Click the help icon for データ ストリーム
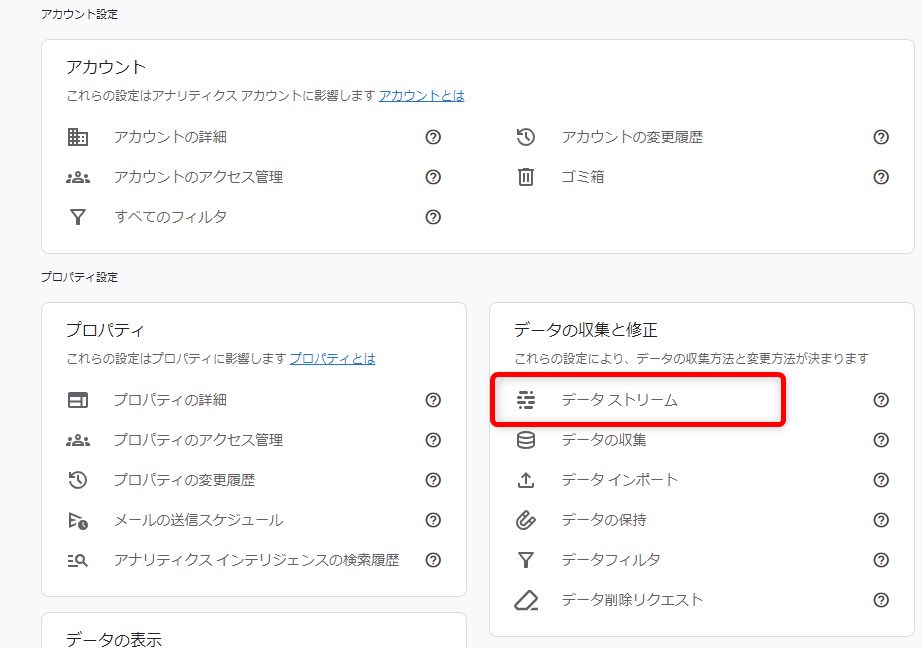This screenshot has width=923, height=648. (881, 400)
